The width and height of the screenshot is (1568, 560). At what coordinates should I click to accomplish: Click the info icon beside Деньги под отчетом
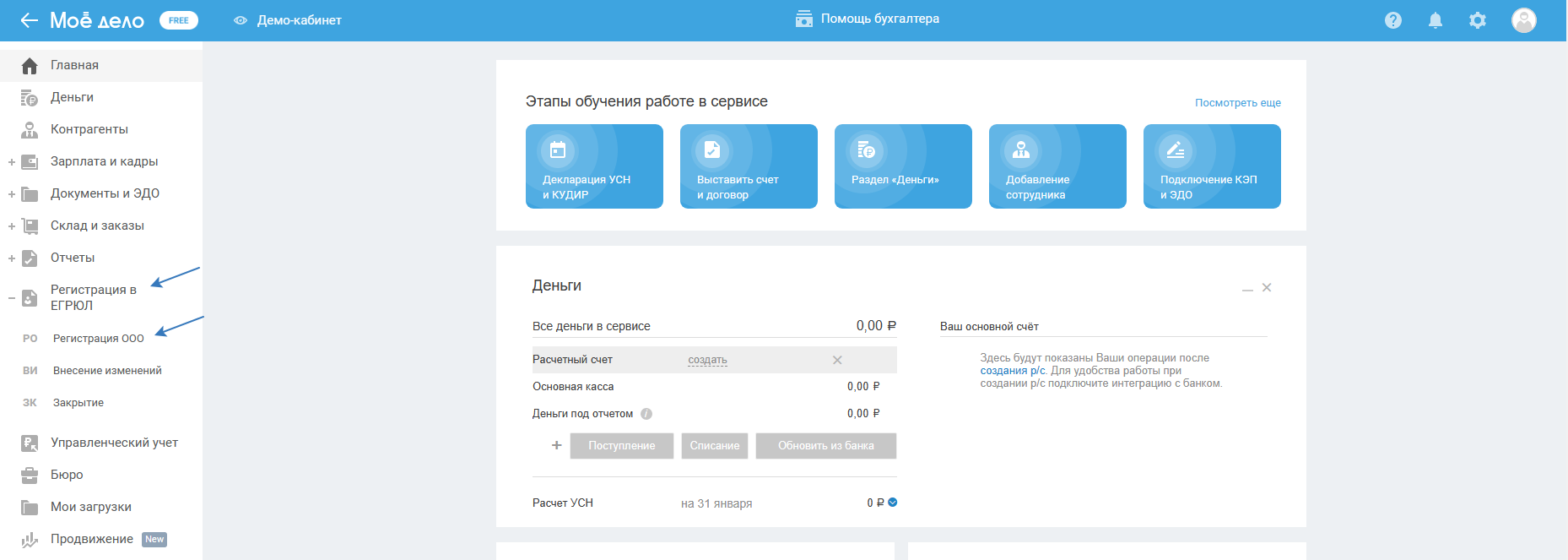coord(646,414)
